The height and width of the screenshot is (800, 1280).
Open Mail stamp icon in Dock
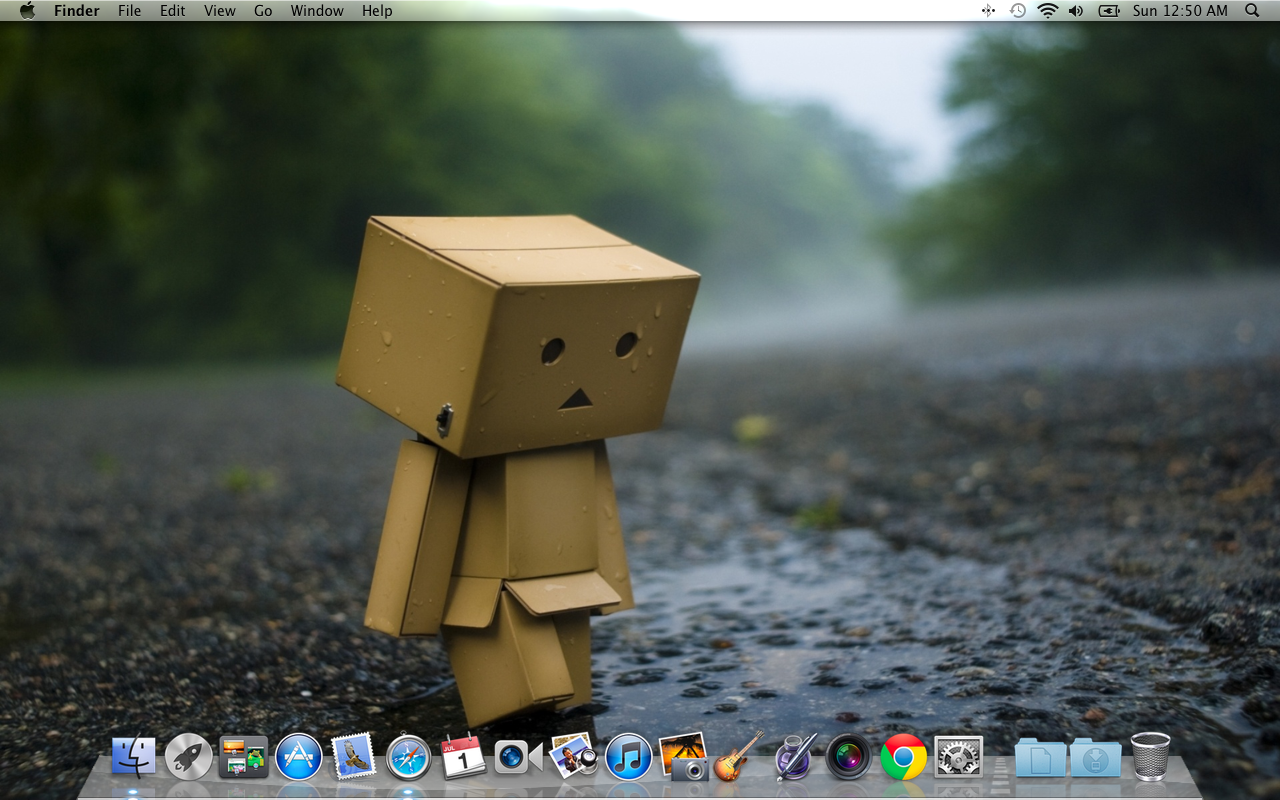point(353,756)
